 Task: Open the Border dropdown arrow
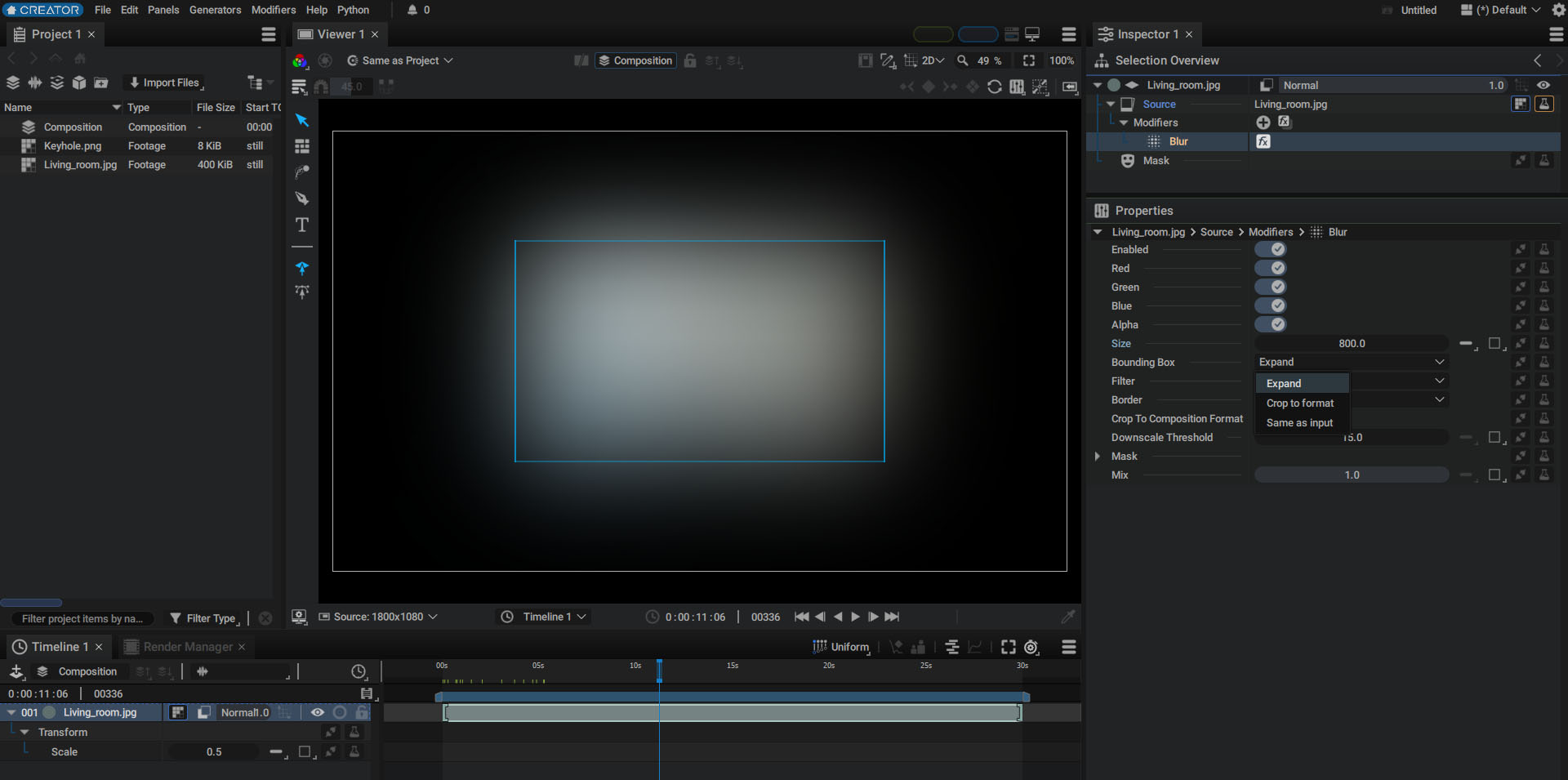pyautogui.click(x=1440, y=399)
